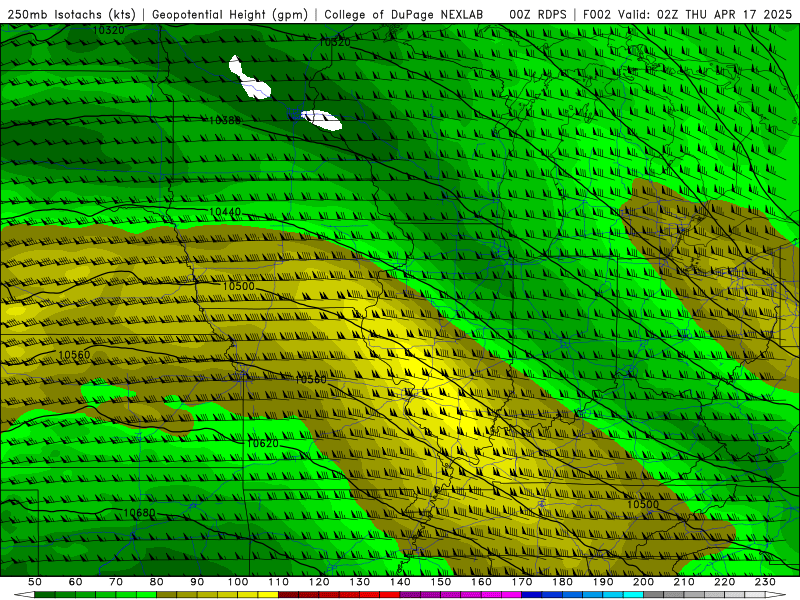Click the 220 value on the legend

point(724,582)
